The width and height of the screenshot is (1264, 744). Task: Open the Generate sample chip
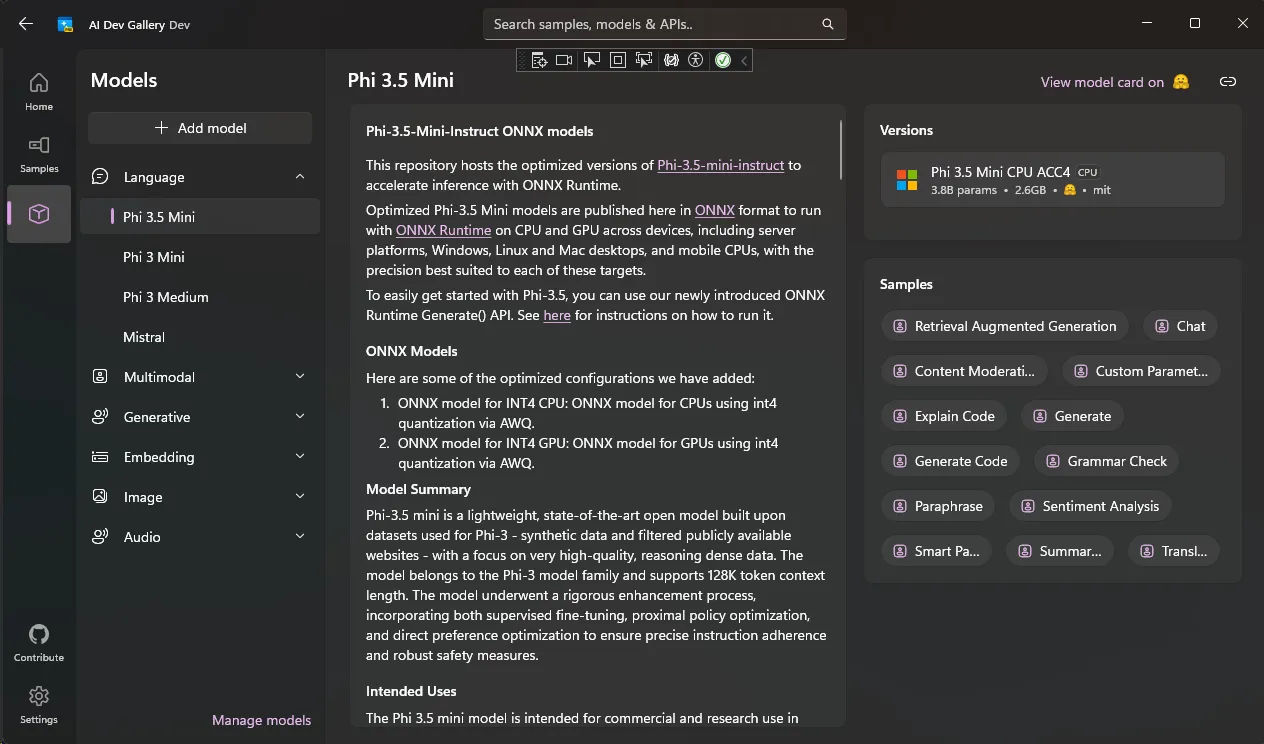click(x=1072, y=416)
